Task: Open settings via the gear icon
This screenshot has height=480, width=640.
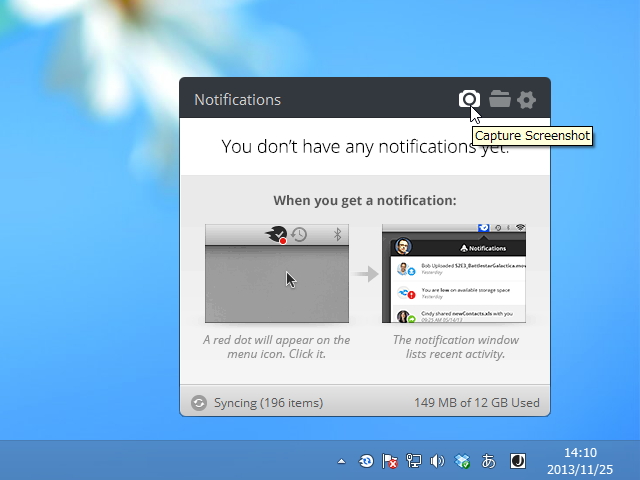Action: click(x=526, y=100)
